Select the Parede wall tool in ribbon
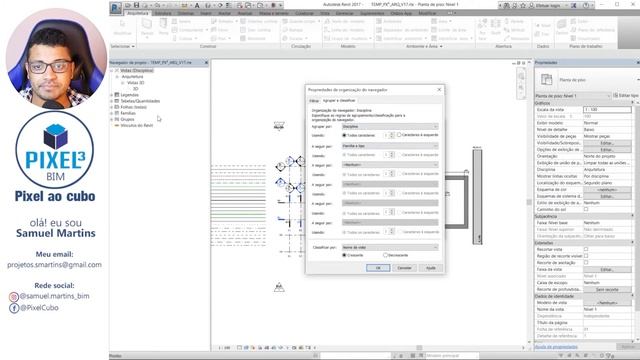The height and width of the screenshot is (360, 640). (147, 27)
